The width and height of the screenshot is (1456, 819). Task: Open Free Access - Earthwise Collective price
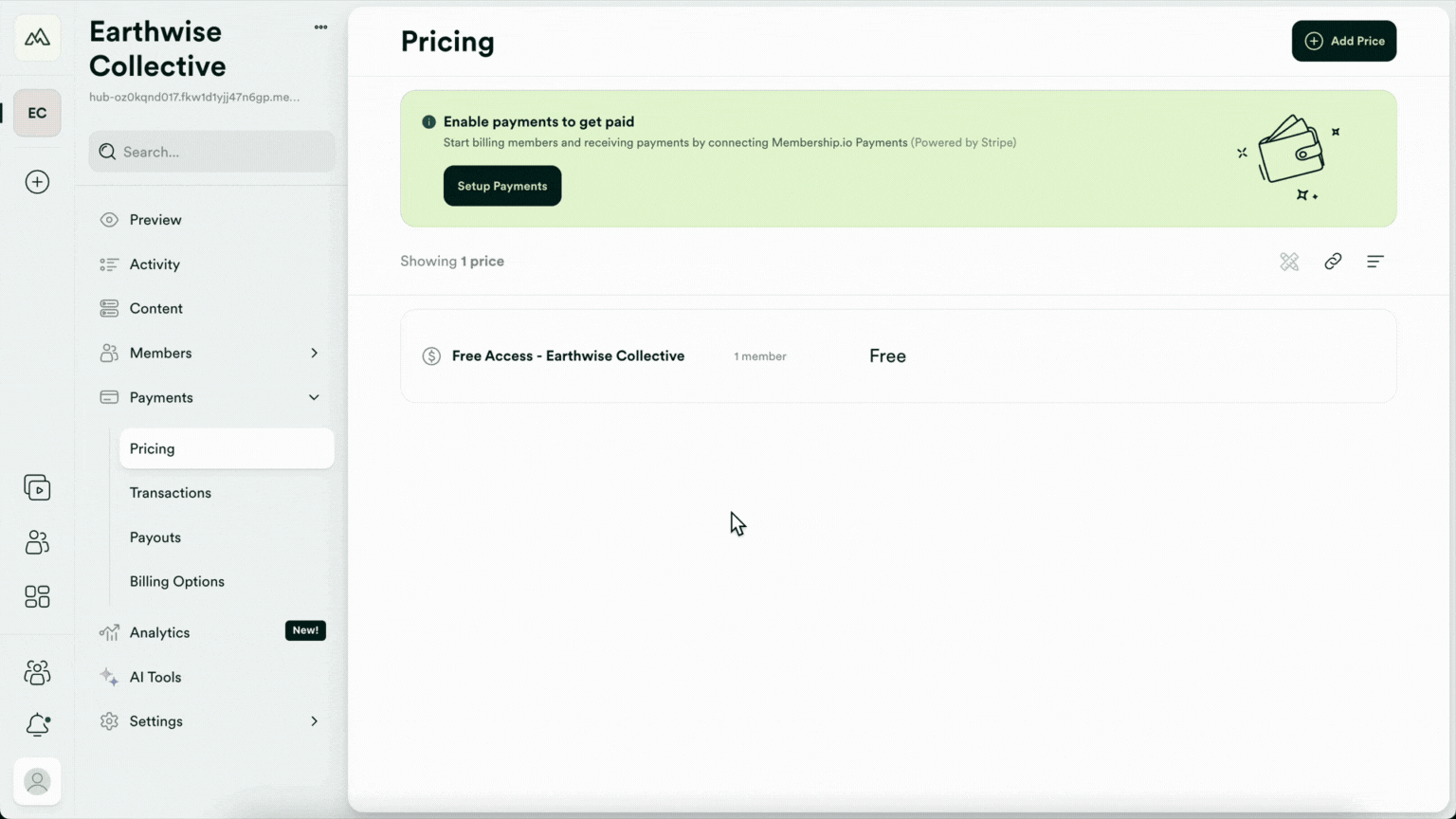[x=568, y=356]
